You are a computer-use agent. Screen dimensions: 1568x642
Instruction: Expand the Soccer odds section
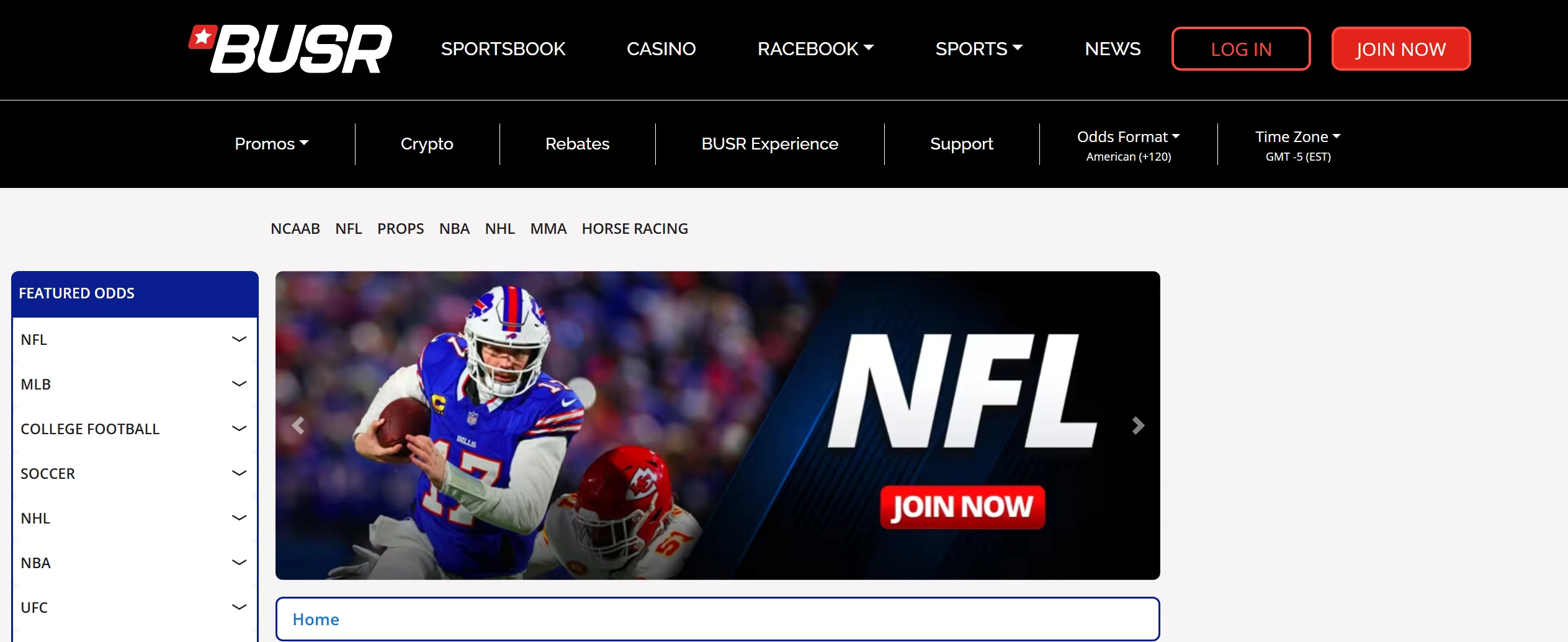[239, 473]
